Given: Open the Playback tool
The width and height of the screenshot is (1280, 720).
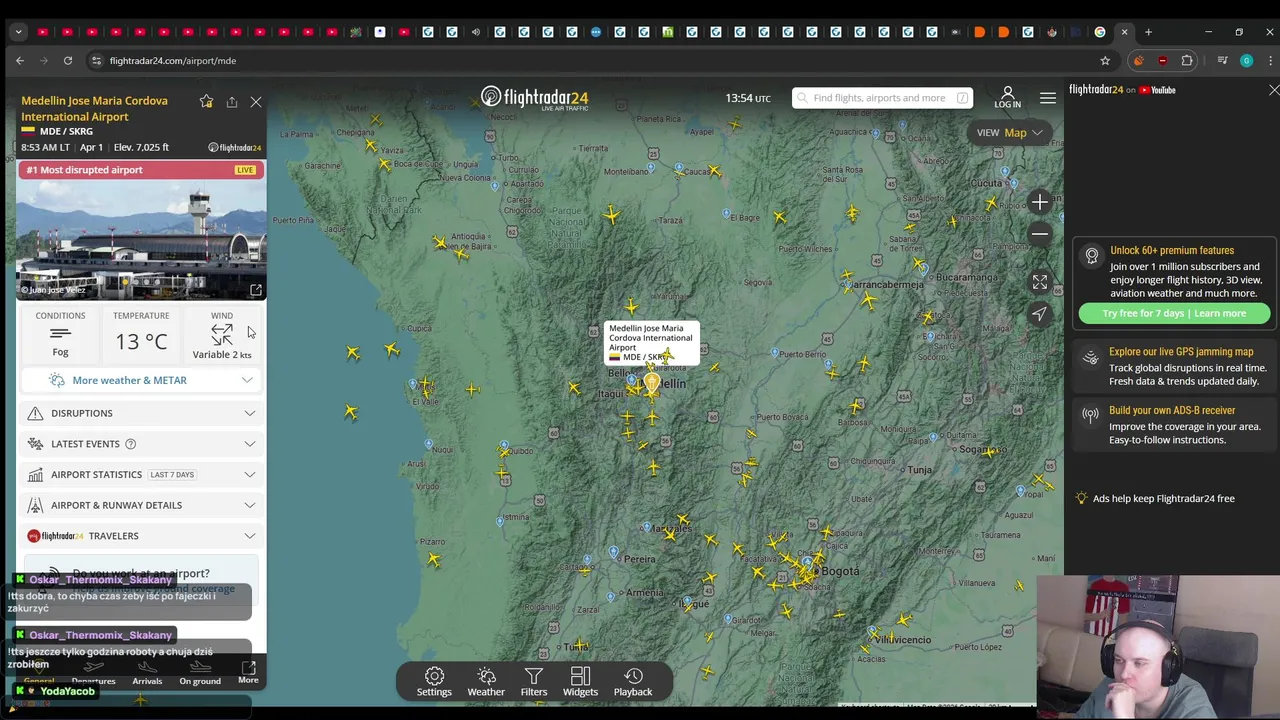Looking at the screenshot, I should click(x=633, y=682).
